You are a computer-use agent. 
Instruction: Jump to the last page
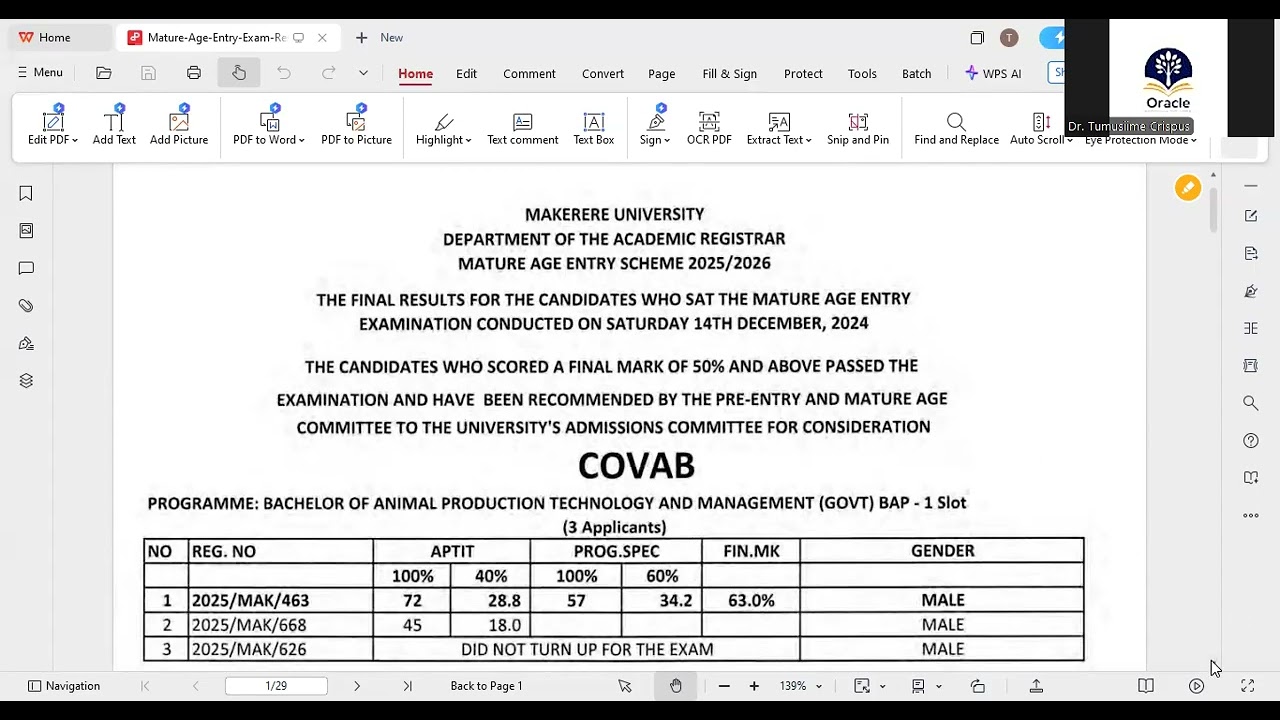(407, 686)
